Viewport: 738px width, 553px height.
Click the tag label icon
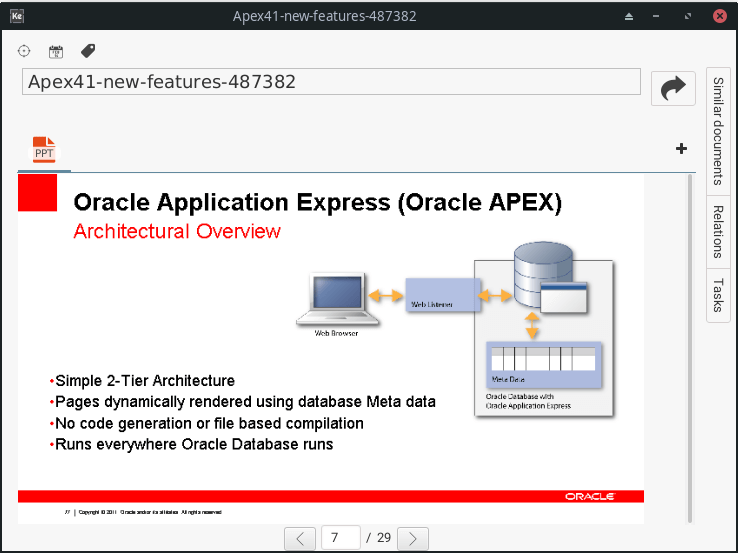(x=88, y=51)
